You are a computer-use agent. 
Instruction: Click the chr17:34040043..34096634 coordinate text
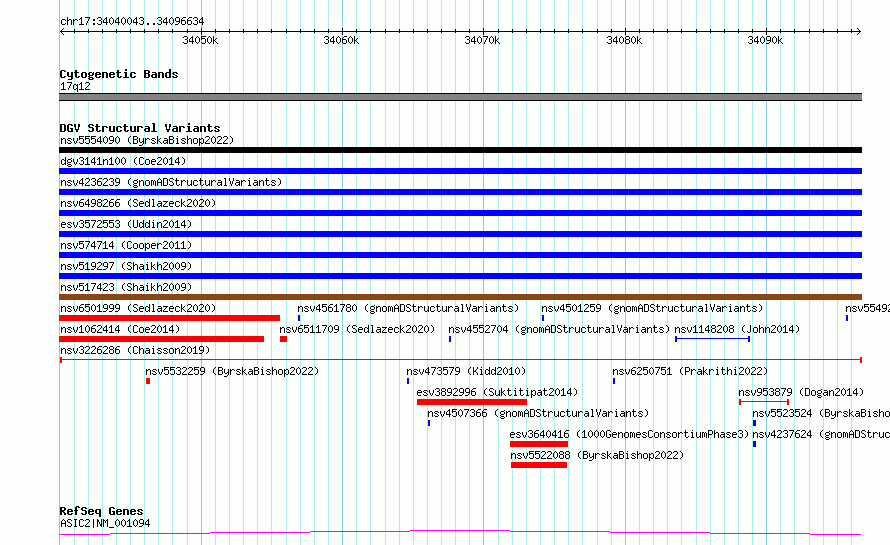pyautogui.click(x=132, y=21)
